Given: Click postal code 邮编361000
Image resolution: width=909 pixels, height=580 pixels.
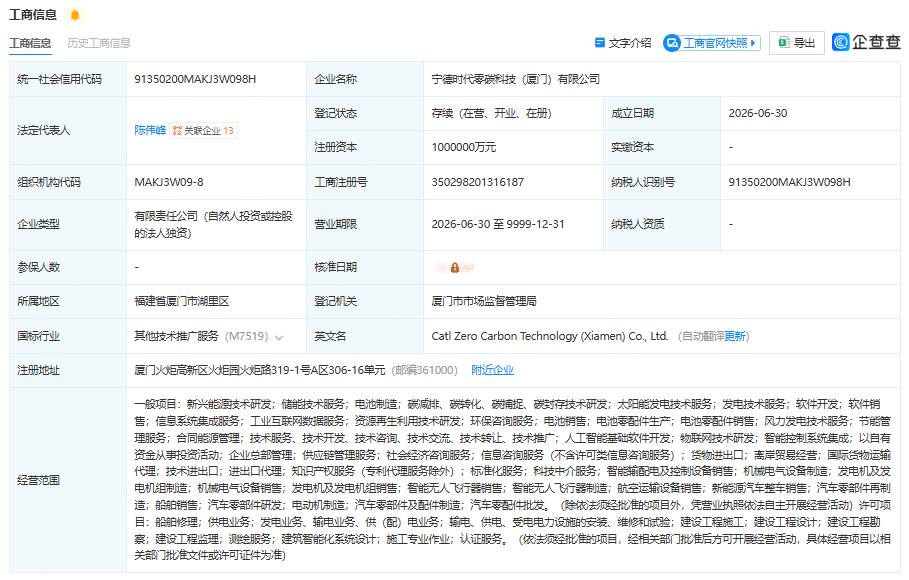Looking at the screenshot, I should tap(424, 370).
